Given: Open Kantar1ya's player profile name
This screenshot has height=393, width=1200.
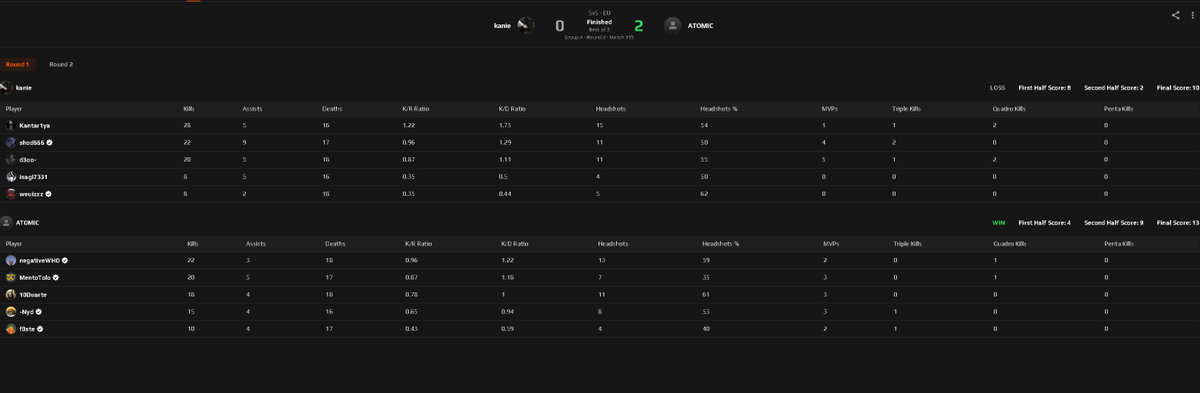Looking at the screenshot, I should click(x=34, y=125).
